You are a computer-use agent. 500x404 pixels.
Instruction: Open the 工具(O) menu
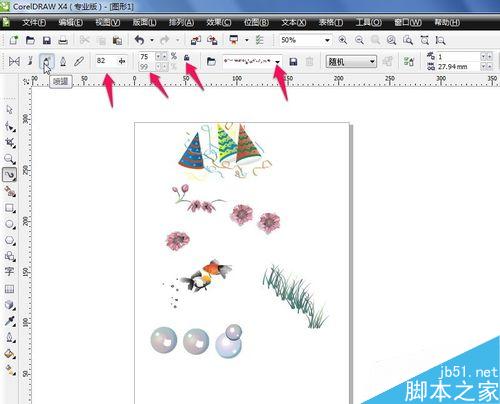(x=369, y=22)
